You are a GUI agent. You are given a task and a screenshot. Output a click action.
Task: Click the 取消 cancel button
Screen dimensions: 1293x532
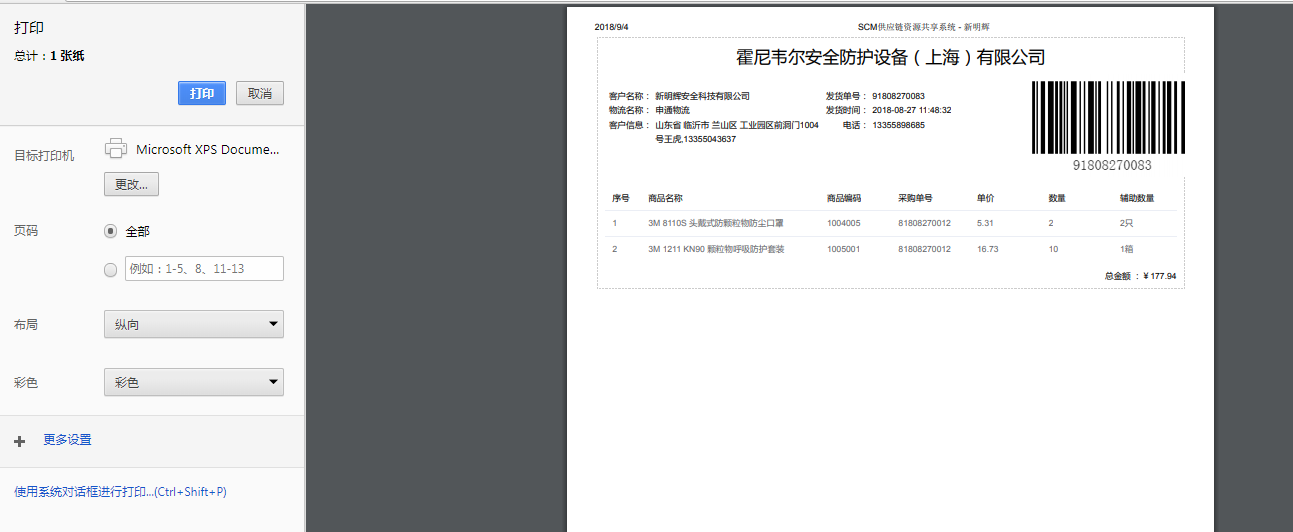pyautogui.click(x=260, y=93)
